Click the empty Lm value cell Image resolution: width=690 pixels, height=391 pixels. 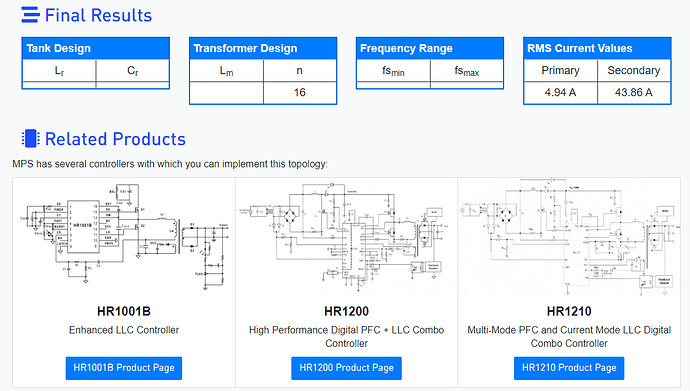pos(227,92)
